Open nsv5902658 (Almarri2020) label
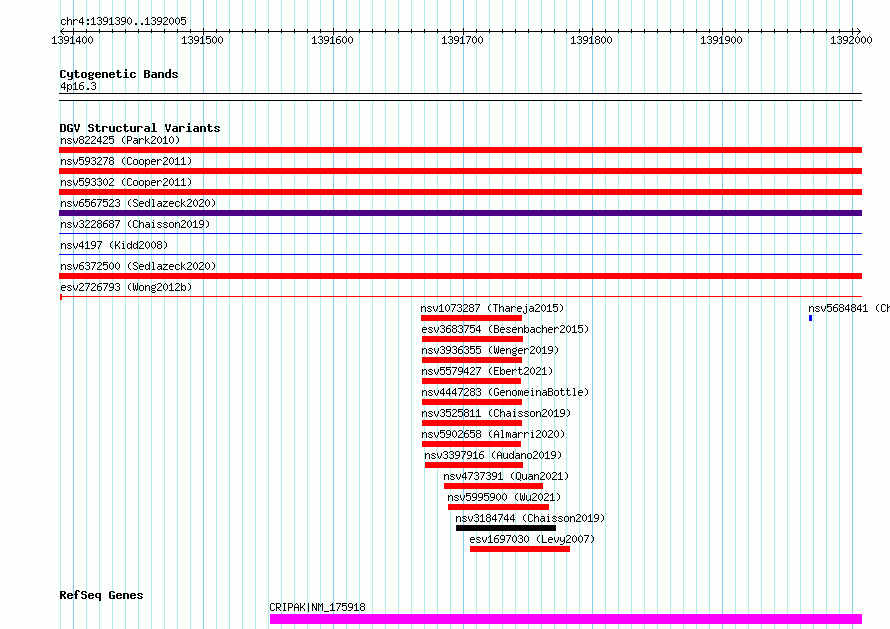The width and height of the screenshot is (890, 629). click(493, 434)
